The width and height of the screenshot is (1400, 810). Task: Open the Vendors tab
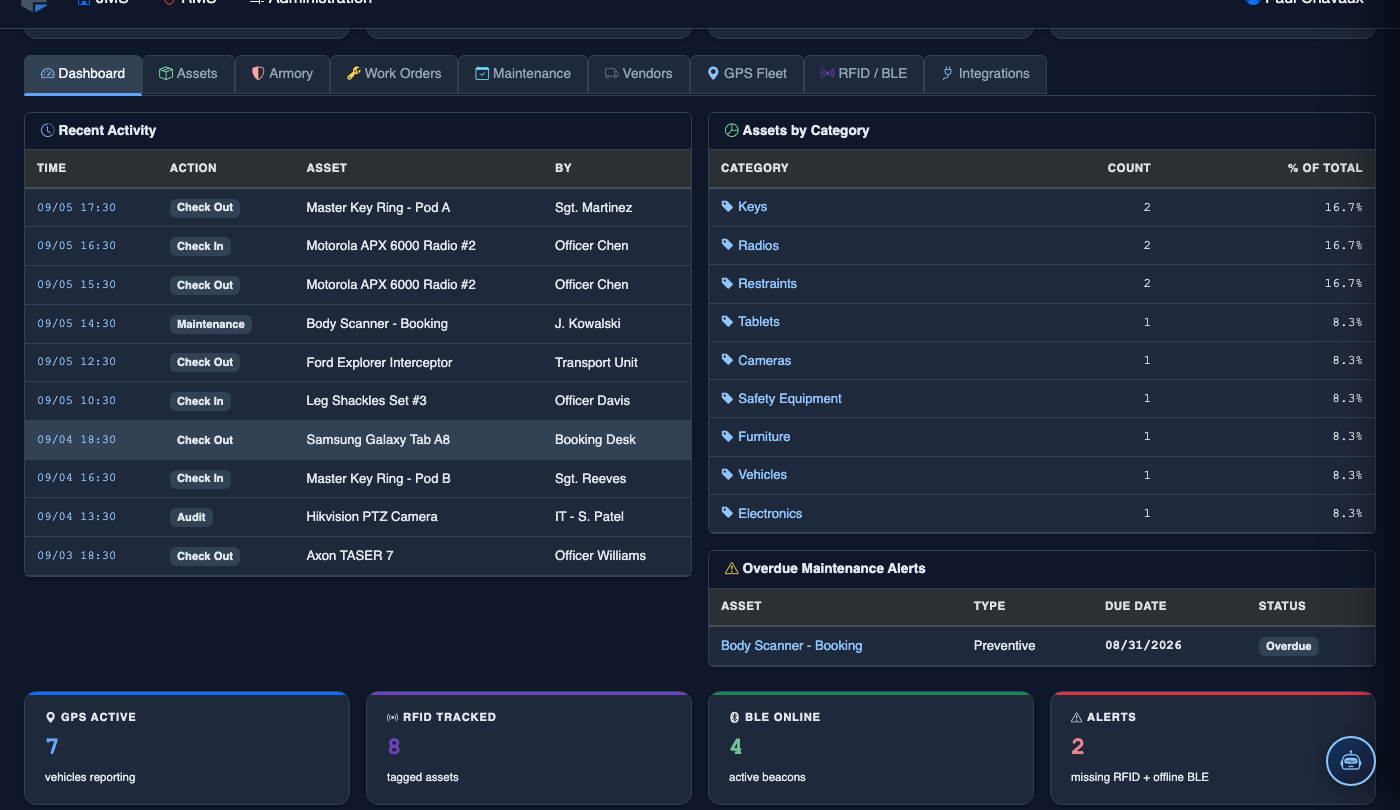point(639,74)
